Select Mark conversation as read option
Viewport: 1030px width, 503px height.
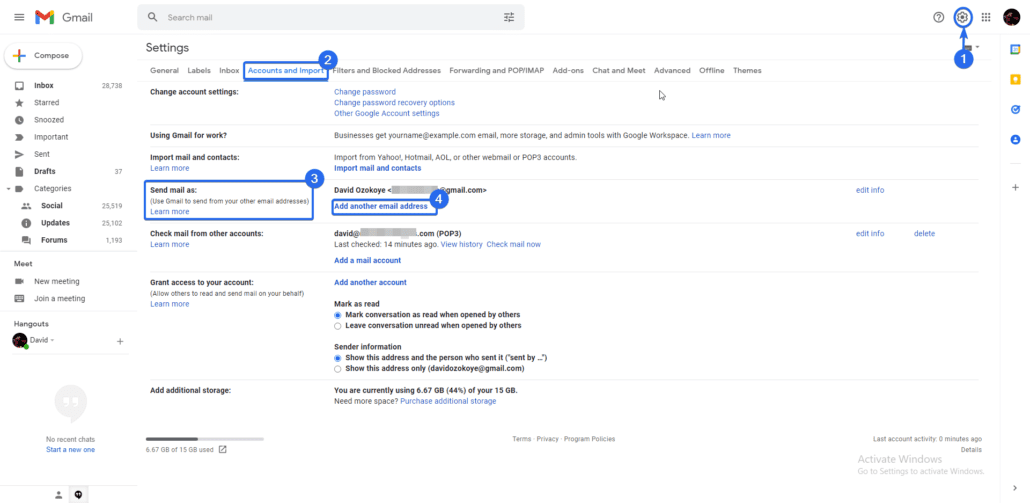click(338, 315)
